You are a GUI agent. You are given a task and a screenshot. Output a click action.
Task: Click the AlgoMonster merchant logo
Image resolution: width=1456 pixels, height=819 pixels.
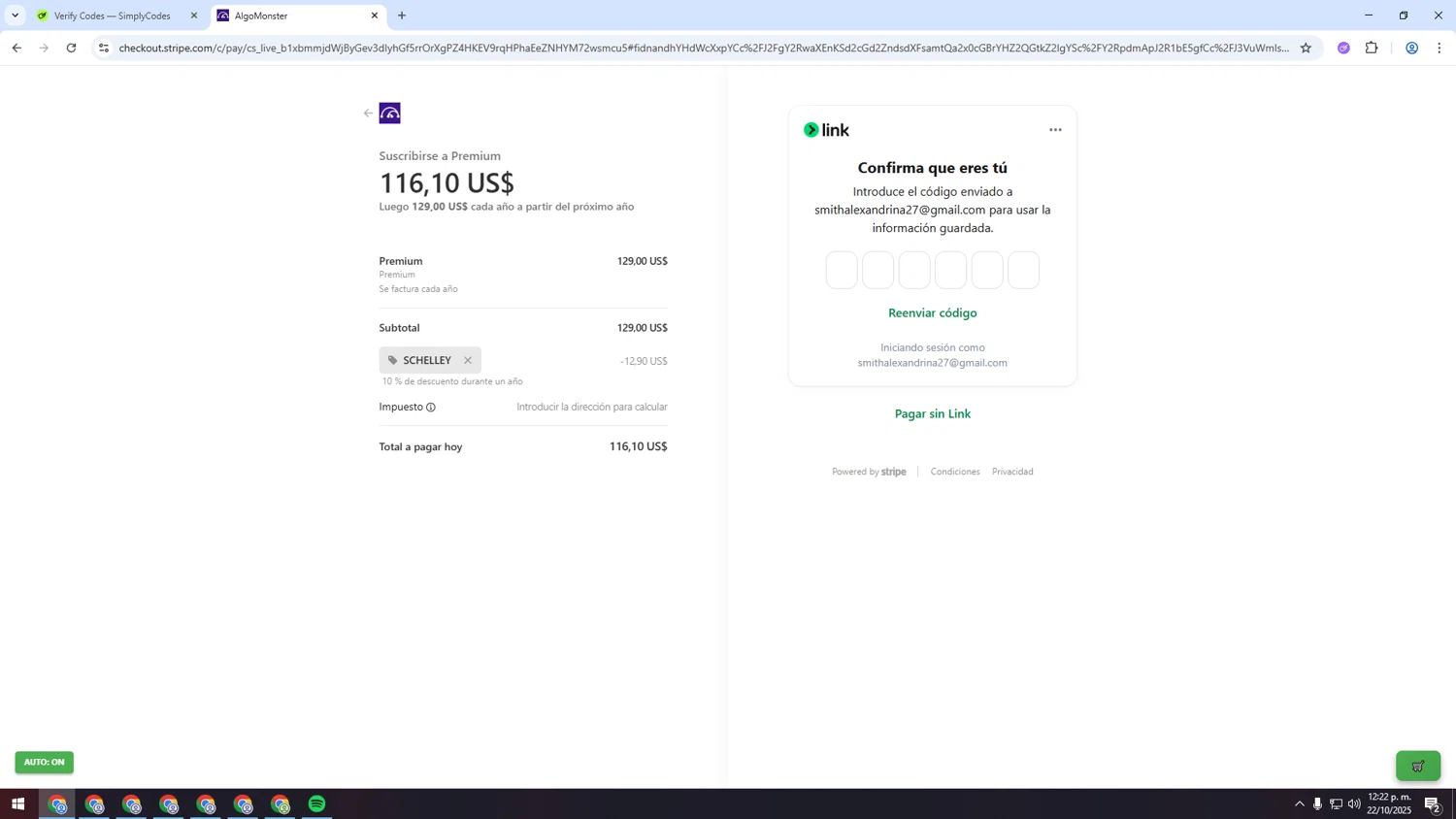coord(389,114)
